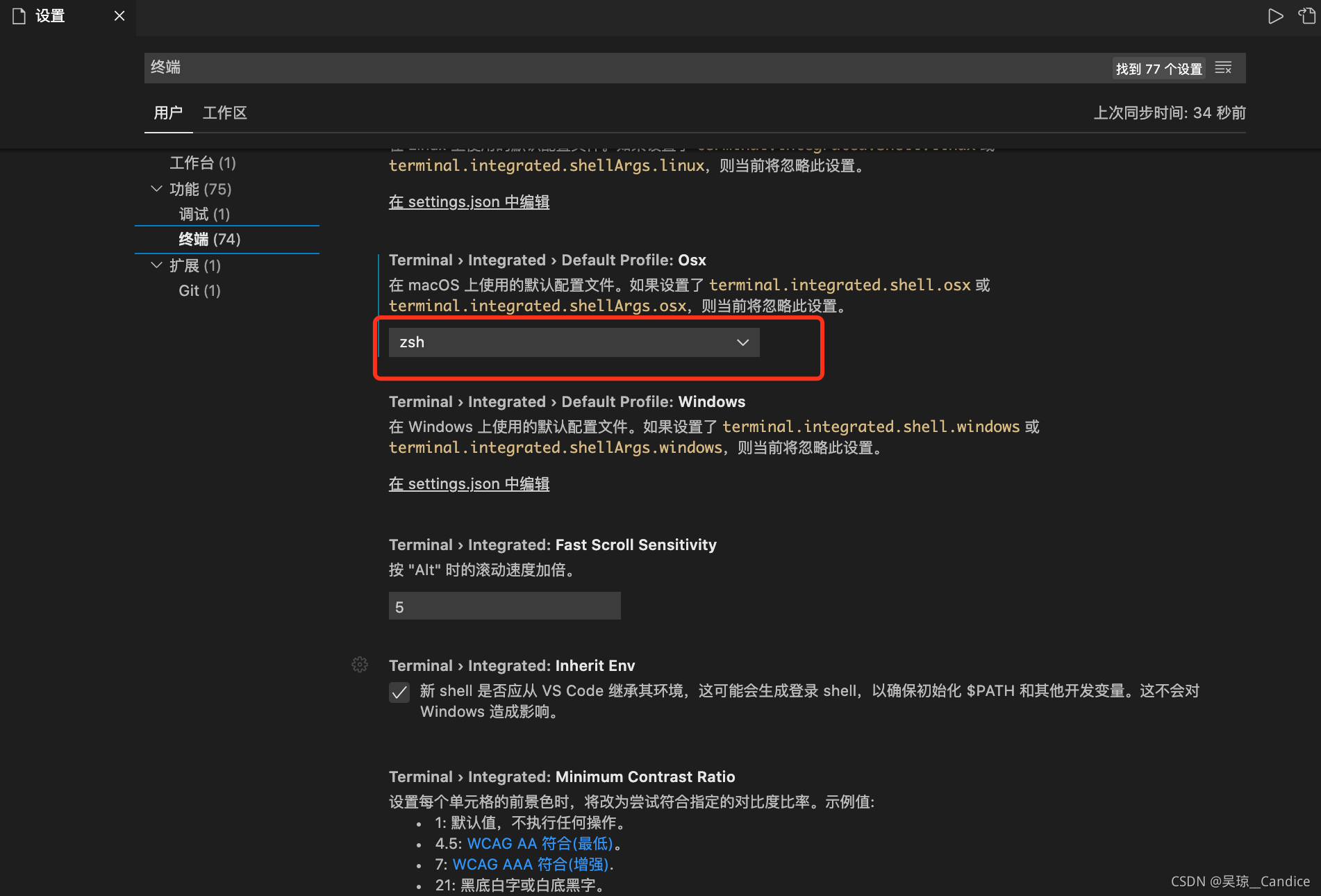The height and width of the screenshot is (896, 1321).
Task: Toggle the Inherit Env checkbox
Action: tap(399, 692)
